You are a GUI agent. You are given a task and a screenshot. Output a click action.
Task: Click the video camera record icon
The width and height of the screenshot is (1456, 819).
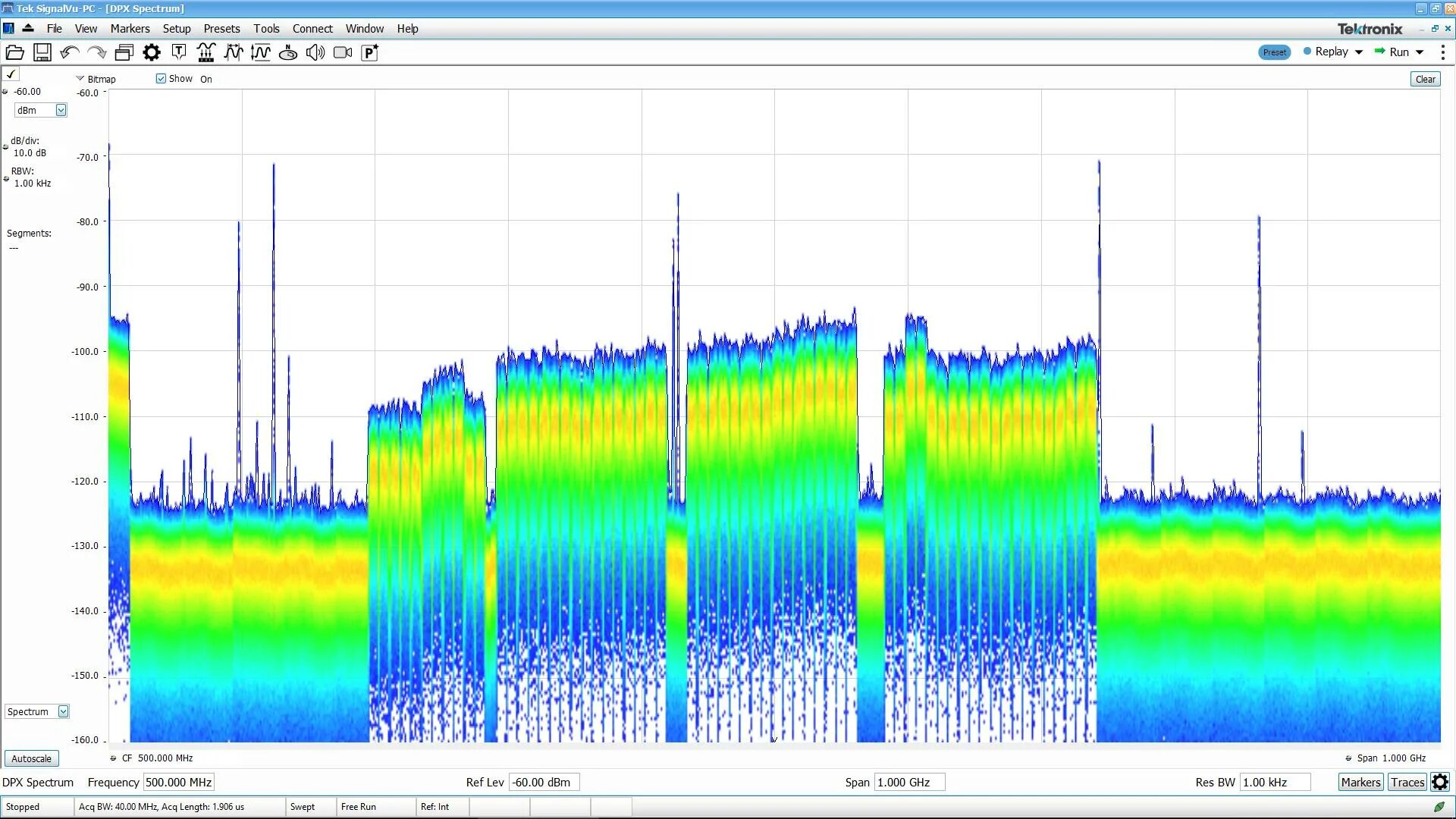tap(343, 52)
